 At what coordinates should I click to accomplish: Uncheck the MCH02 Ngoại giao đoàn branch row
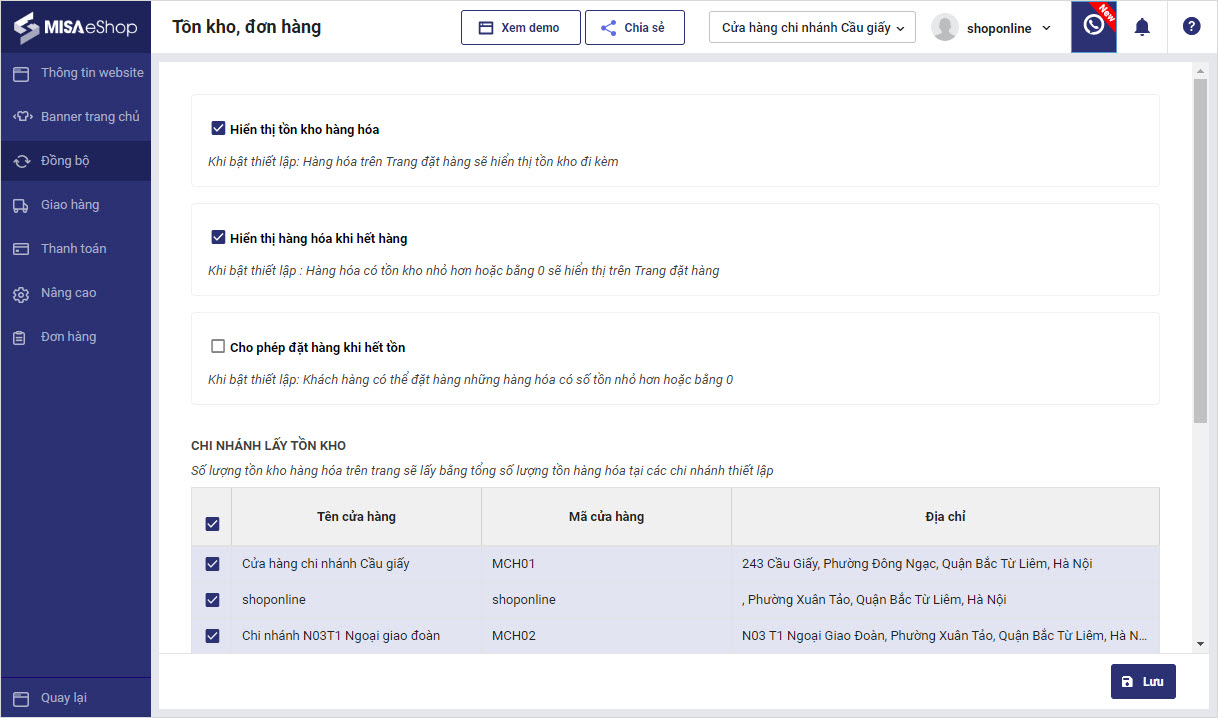coord(212,636)
